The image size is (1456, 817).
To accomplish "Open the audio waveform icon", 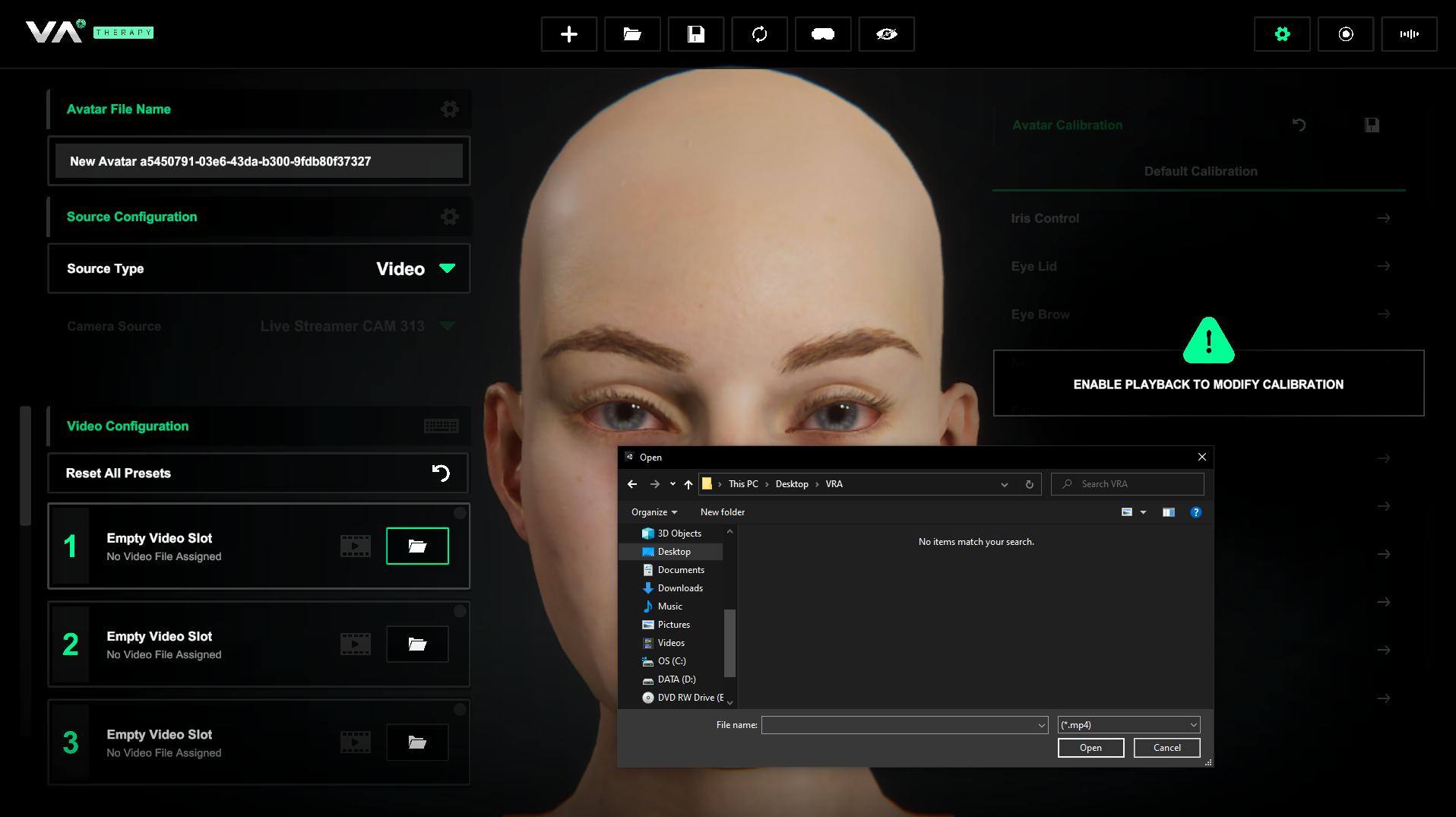I will pos(1409,34).
